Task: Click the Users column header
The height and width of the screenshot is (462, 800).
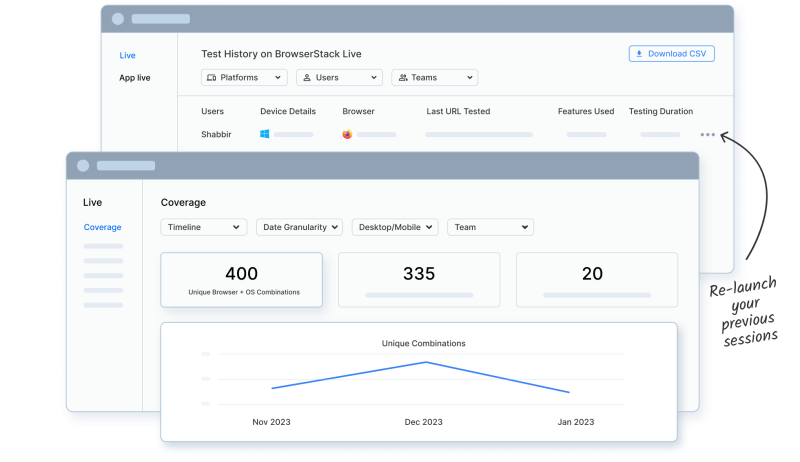Action: click(x=213, y=111)
